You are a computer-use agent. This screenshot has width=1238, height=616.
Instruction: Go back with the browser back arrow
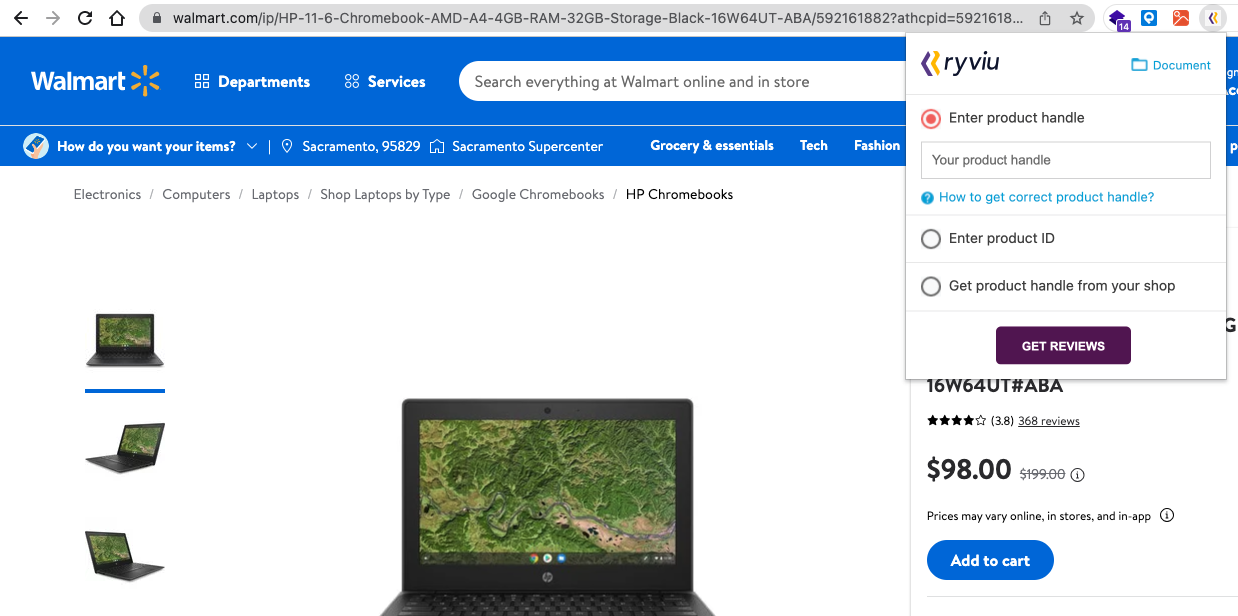(20, 18)
